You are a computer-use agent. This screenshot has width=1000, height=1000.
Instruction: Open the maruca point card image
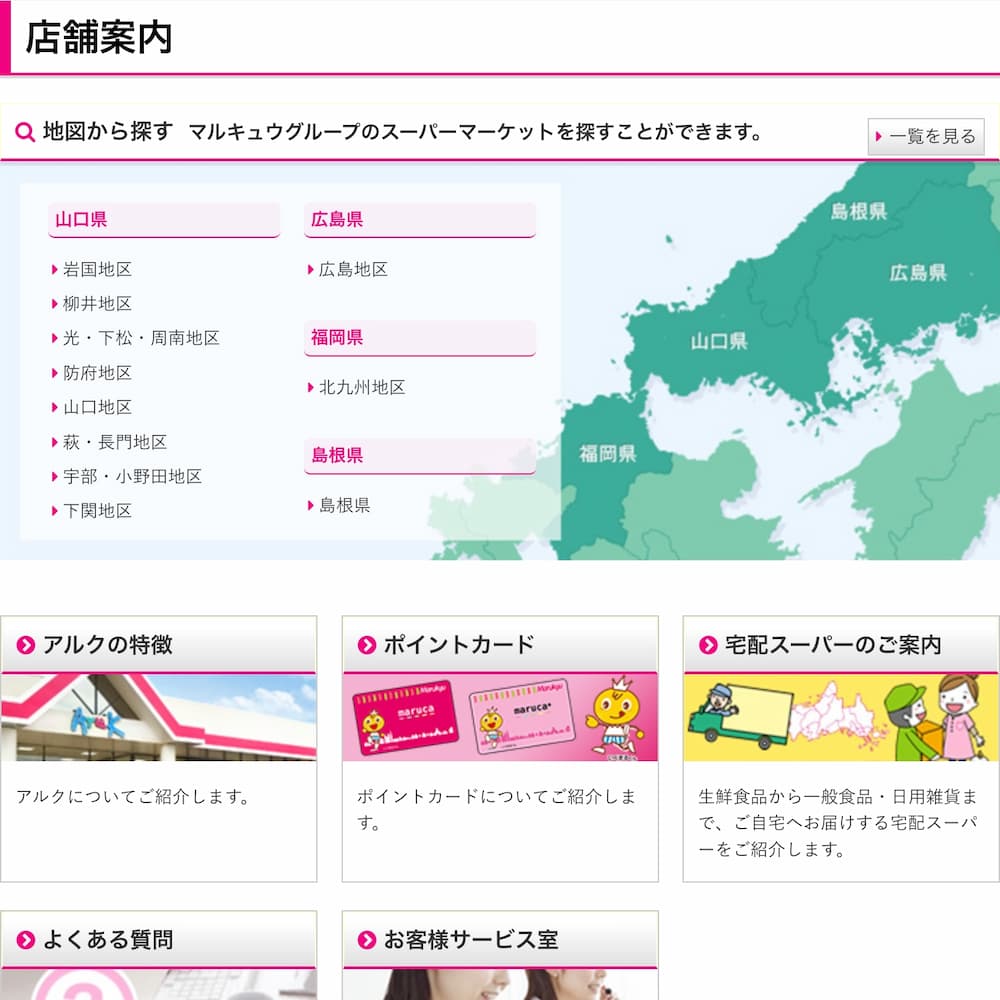click(x=500, y=717)
